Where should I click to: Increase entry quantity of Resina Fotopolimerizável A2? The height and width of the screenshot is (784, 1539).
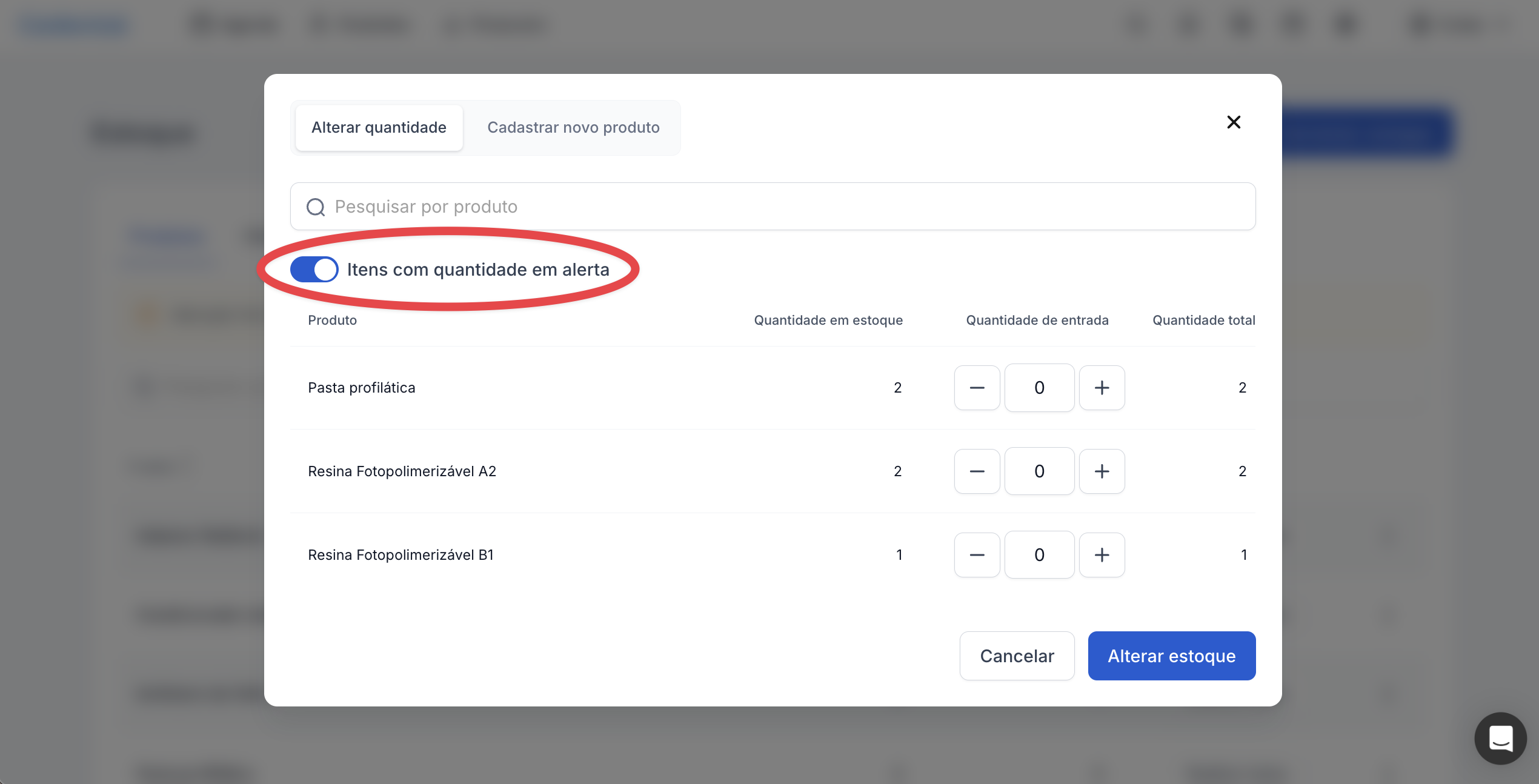click(x=1102, y=471)
